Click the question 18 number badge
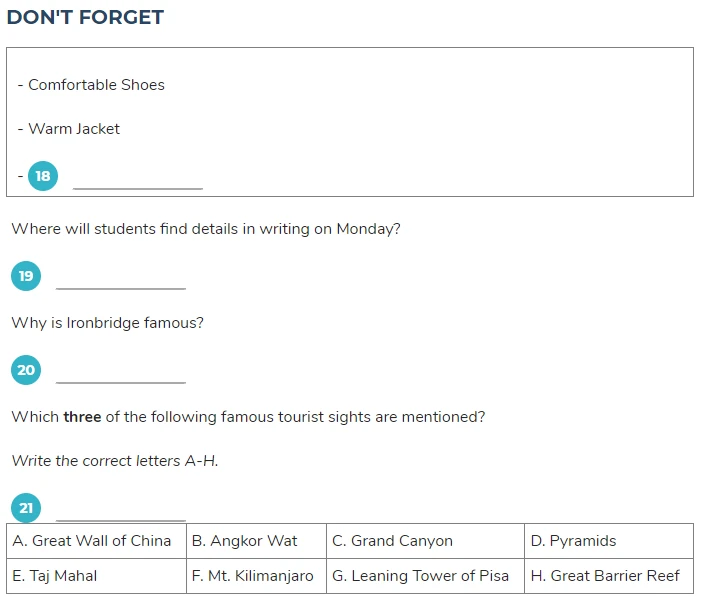This screenshot has width=707, height=603. (43, 176)
